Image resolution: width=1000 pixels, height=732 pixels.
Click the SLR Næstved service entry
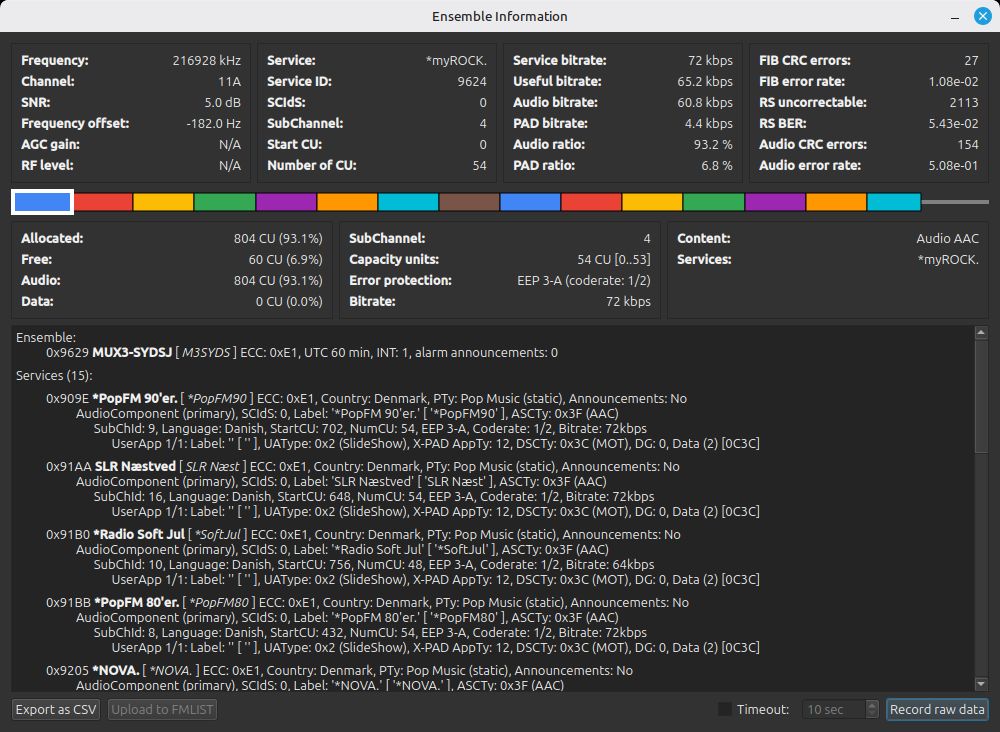(134, 466)
